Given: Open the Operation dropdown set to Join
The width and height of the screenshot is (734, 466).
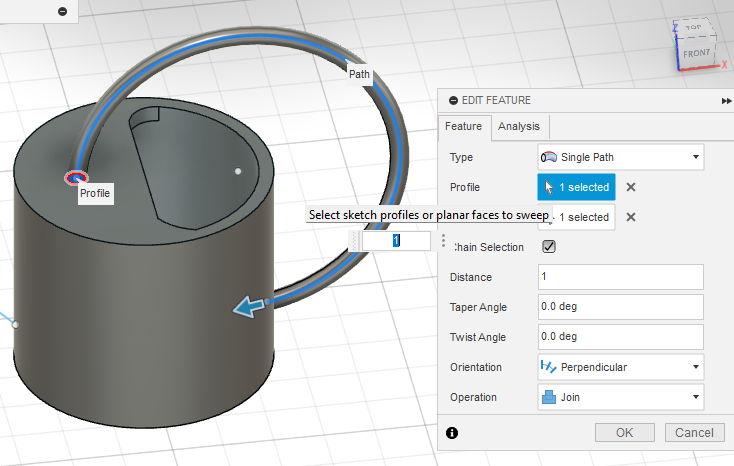Looking at the screenshot, I should coord(620,397).
